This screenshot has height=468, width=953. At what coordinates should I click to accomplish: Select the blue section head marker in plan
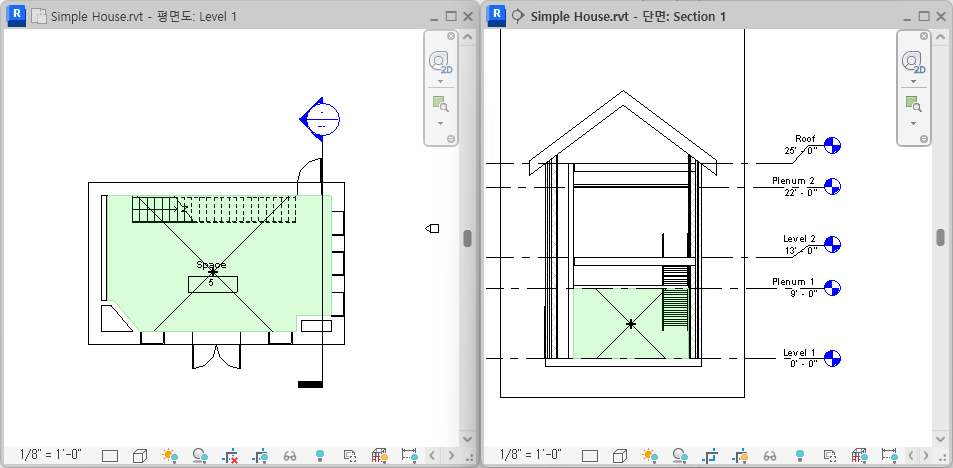[320, 119]
